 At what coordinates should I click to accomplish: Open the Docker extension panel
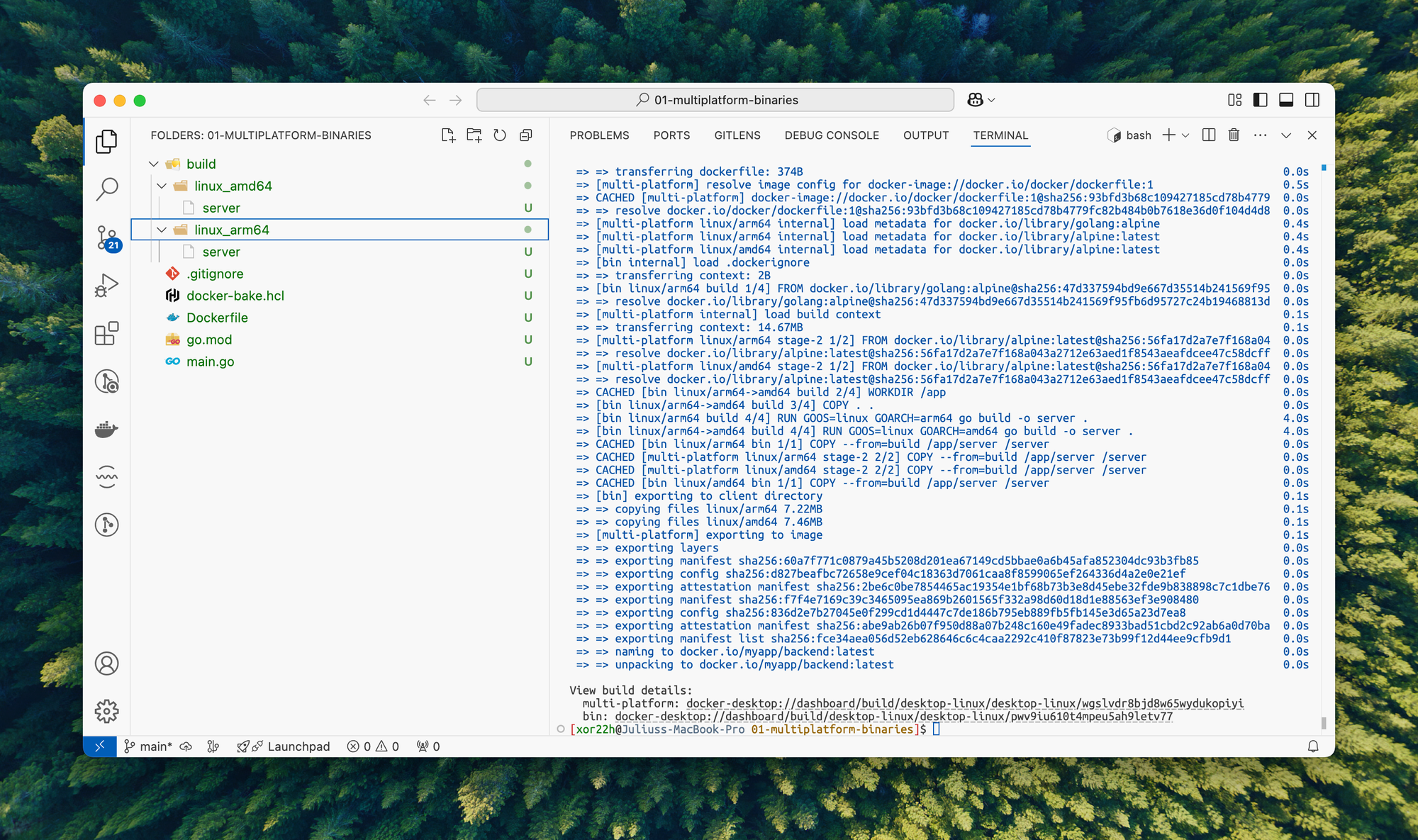pos(106,428)
